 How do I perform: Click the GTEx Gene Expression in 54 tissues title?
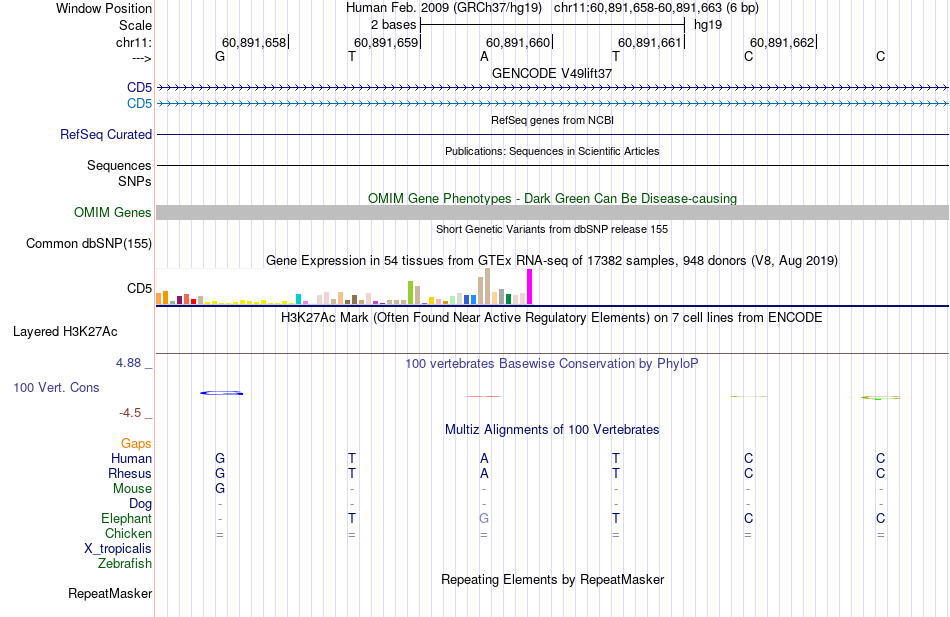[x=552, y=261]
